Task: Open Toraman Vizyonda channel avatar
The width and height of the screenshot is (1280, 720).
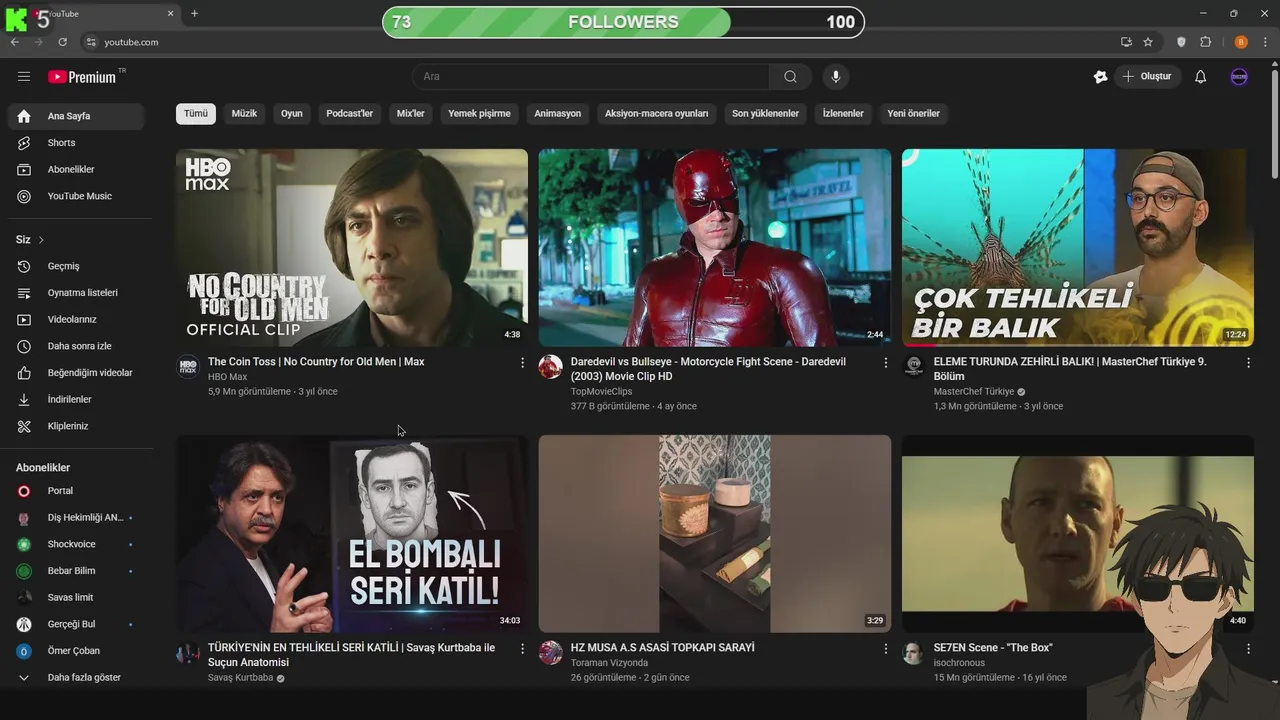Action: pyautogui.click(x=551, y=653)
